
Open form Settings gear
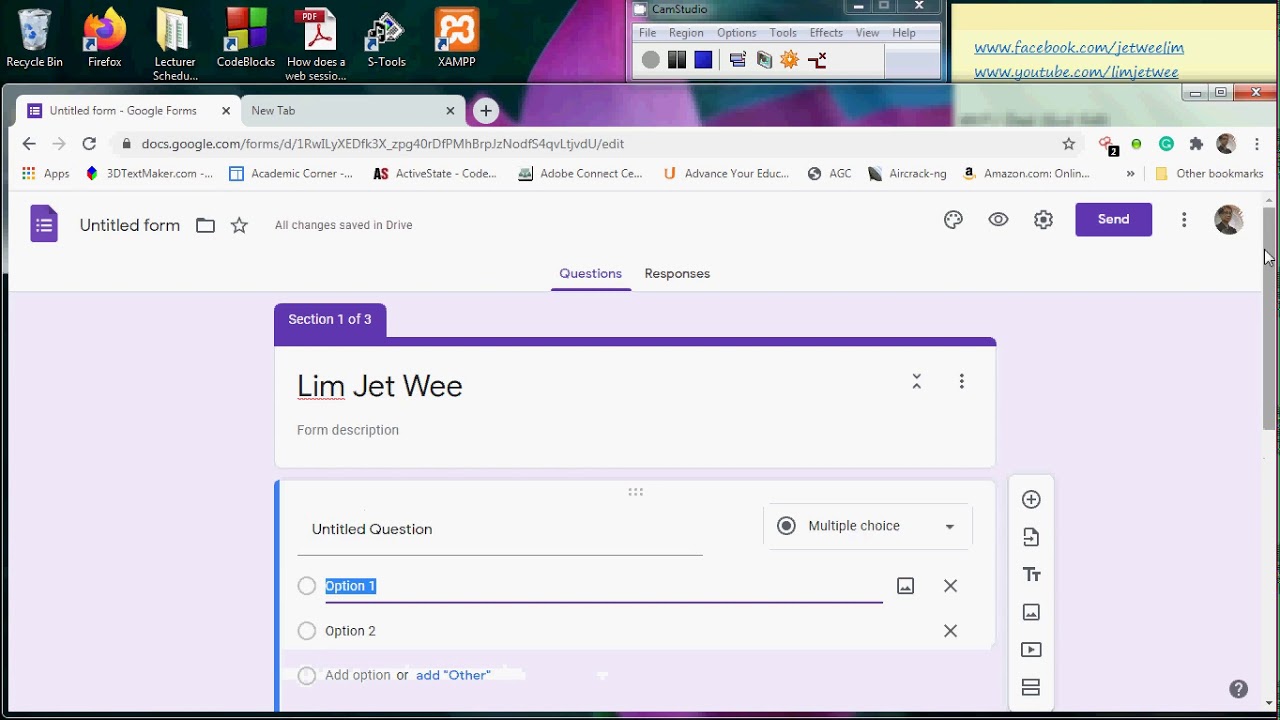[x=1043, y=220]
